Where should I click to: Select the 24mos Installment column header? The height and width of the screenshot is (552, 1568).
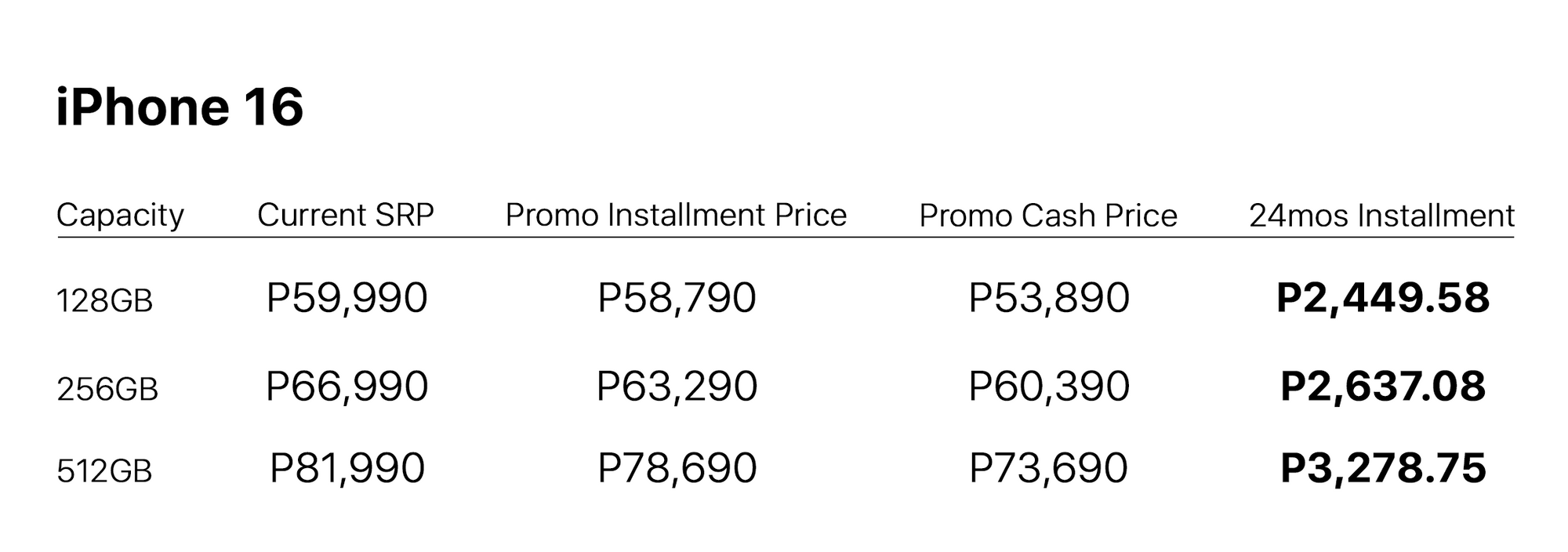click(x=1381, y=216)
